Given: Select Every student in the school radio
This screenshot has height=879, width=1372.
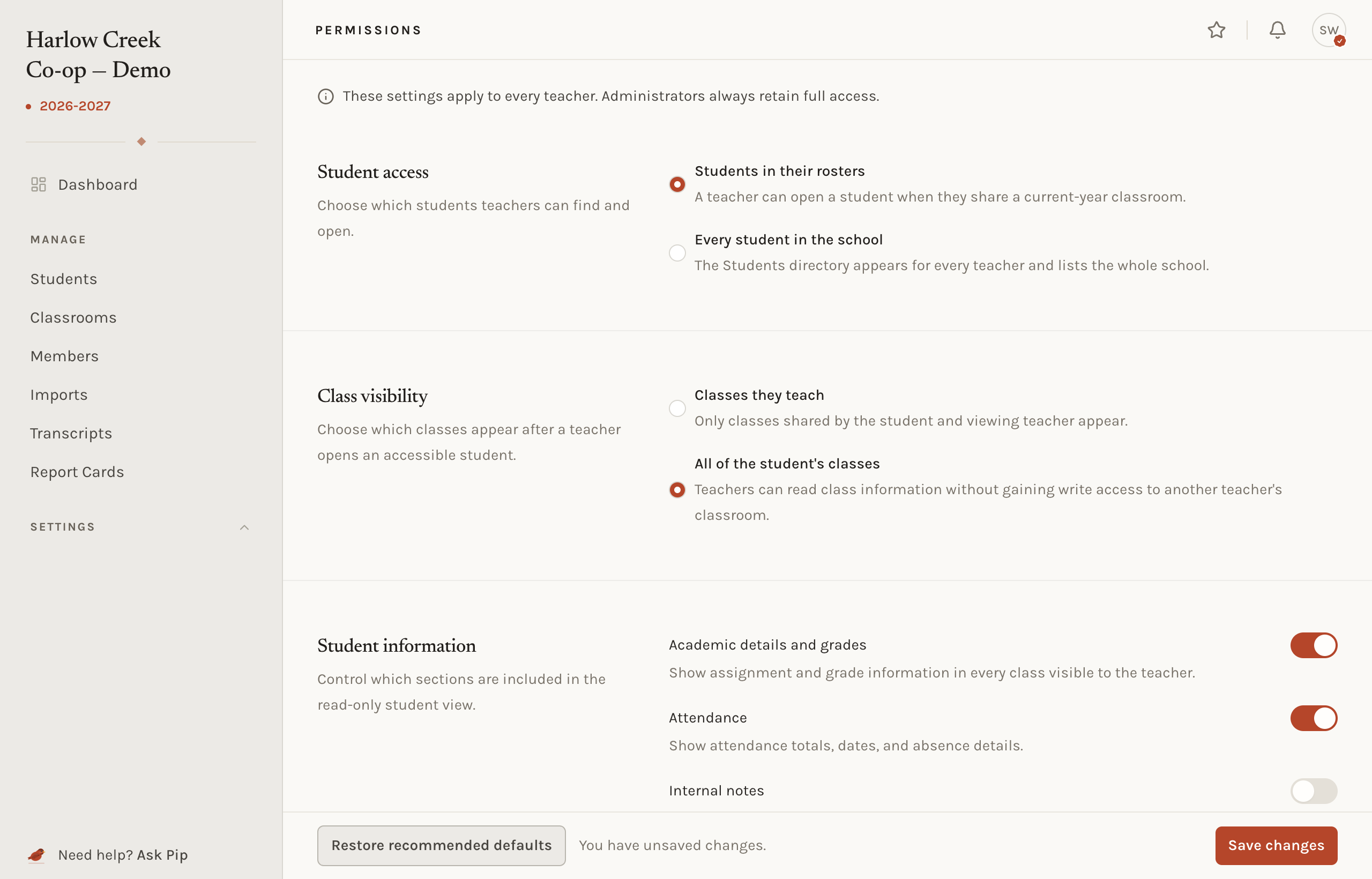Looking at the screenshot, I should pos(677,253).
